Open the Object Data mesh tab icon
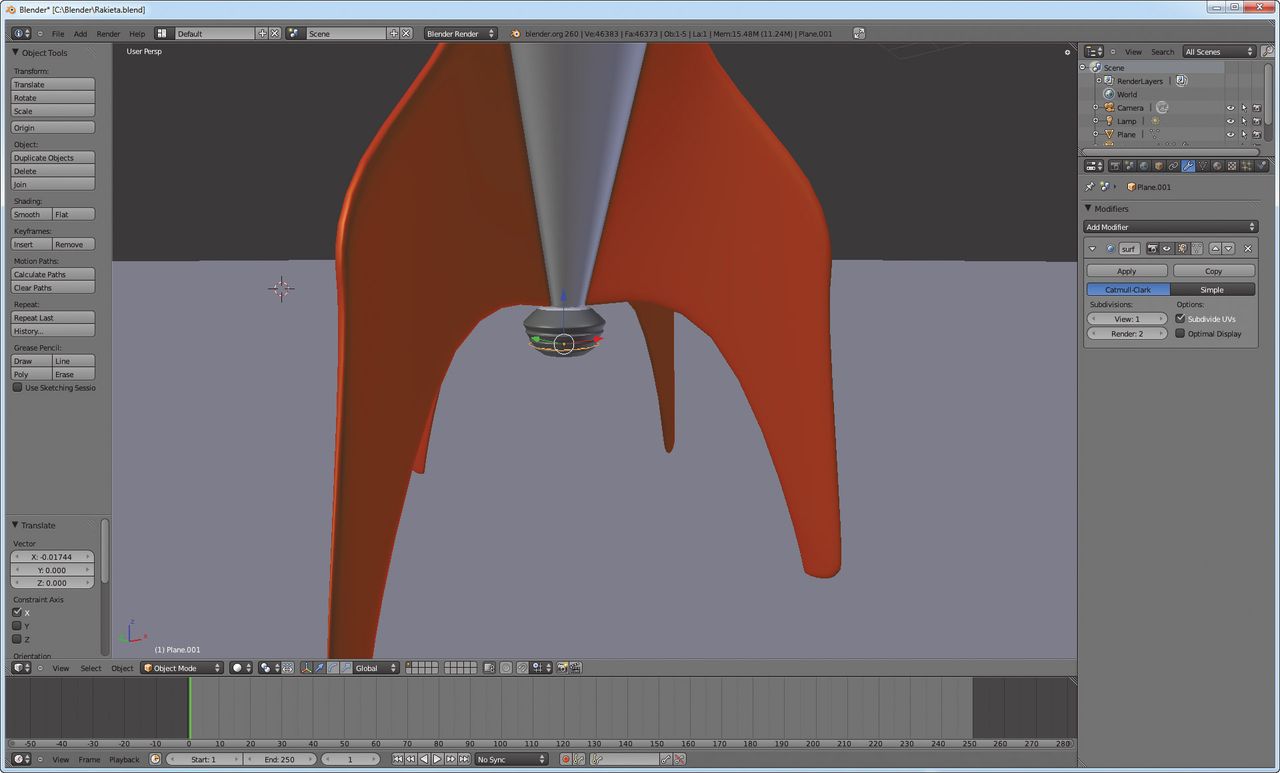Viewport: 1280px width, 773px height. click(1203, 166)
